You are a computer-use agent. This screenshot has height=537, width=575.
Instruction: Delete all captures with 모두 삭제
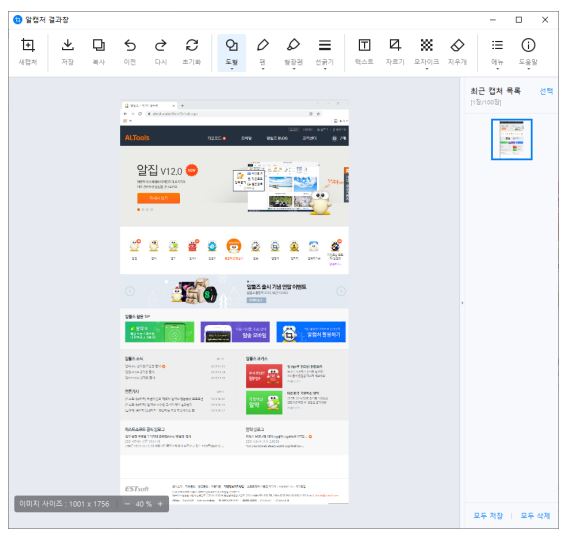[535, 515]
